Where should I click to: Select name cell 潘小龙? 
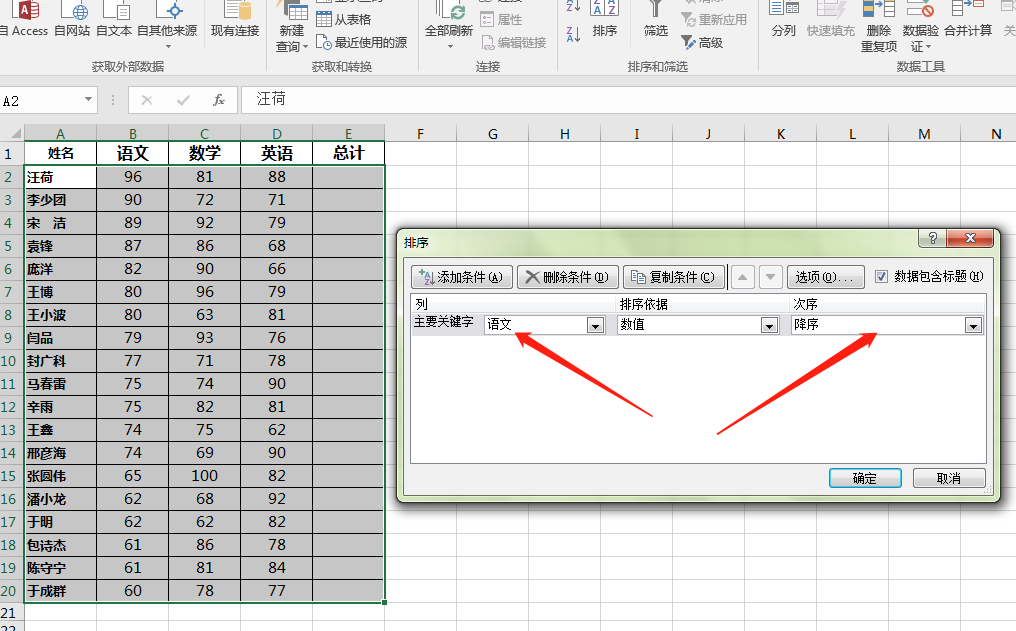point(60,499)
